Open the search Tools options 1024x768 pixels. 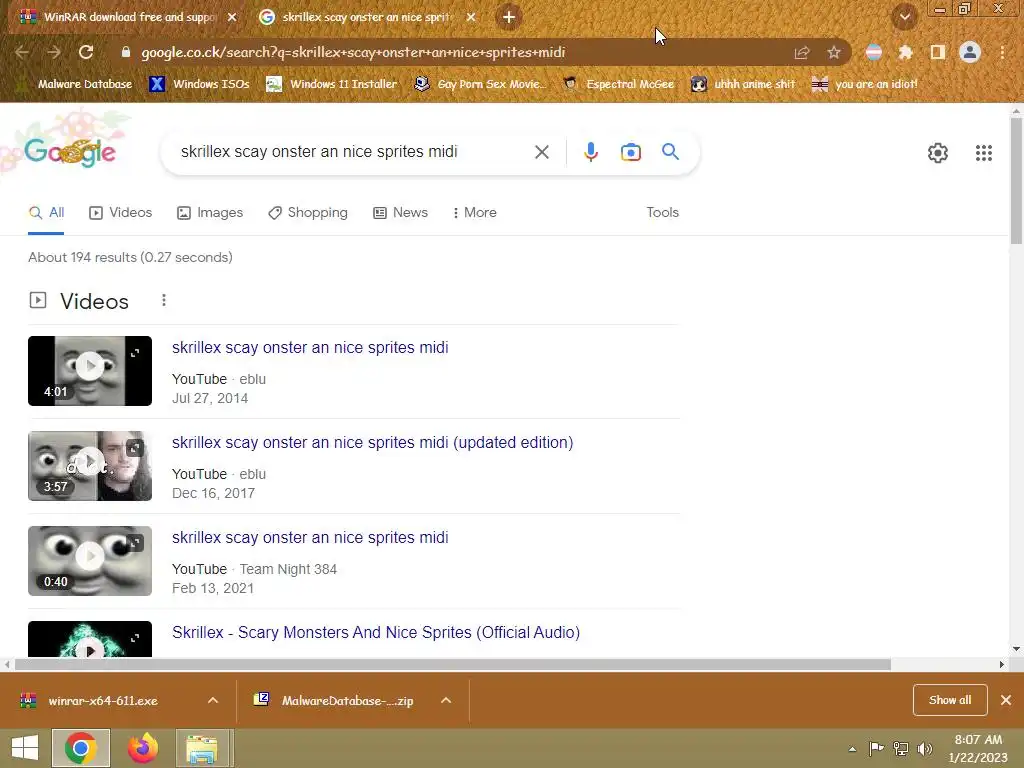(662, 213)
